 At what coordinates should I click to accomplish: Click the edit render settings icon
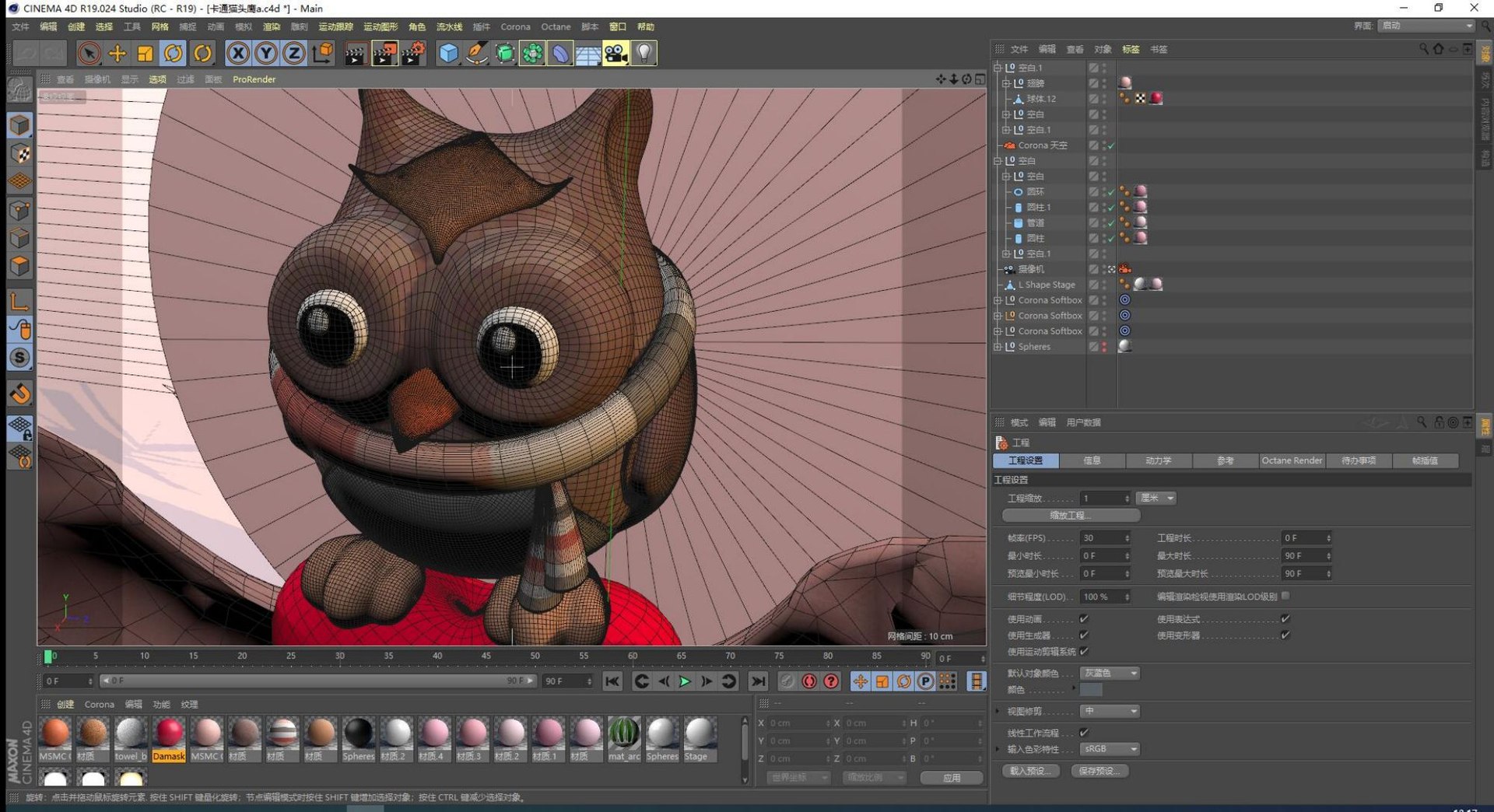pos(412,53)
